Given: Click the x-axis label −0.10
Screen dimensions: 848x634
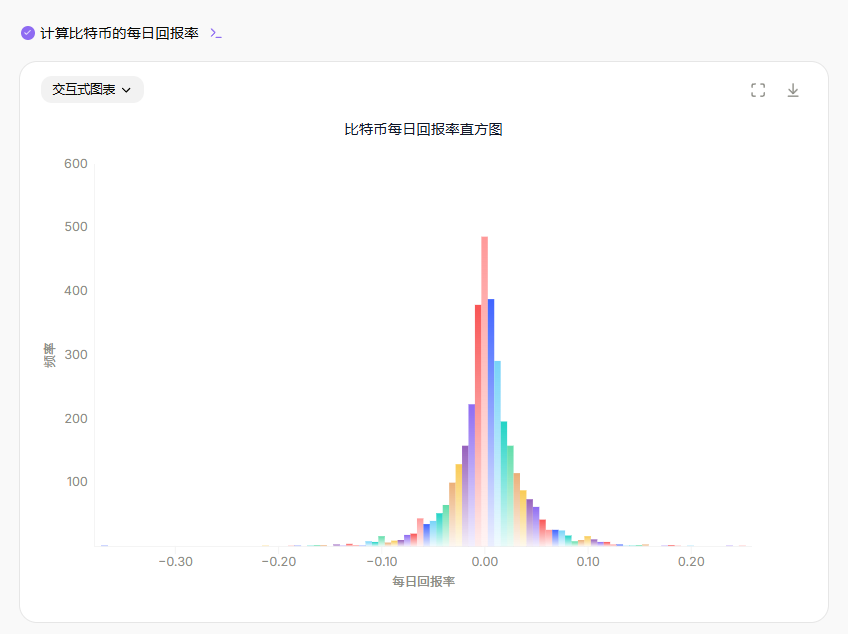Looking at the screenshot, I should click(x=382, y=562).
